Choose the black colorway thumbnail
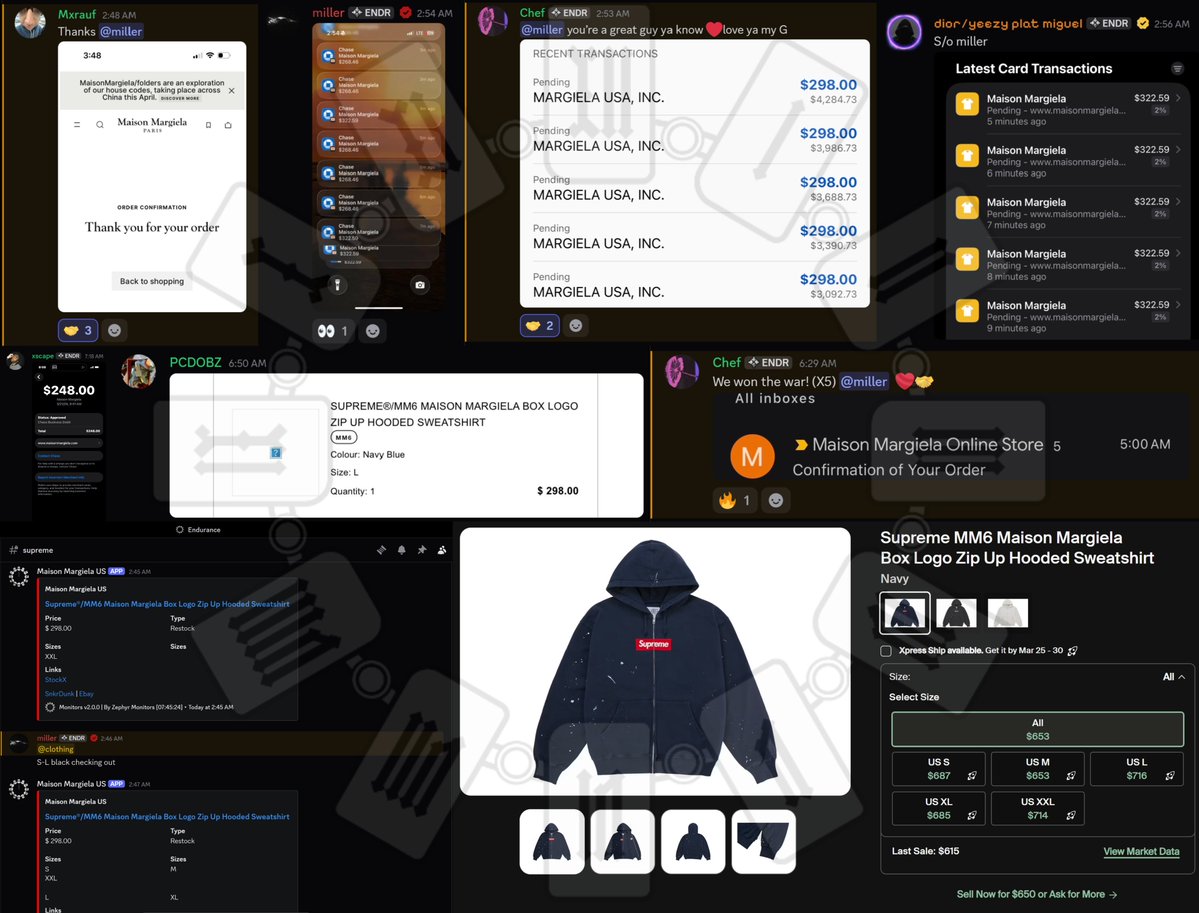Viewport: 1199px width, 913px height. tap(956, 613)
